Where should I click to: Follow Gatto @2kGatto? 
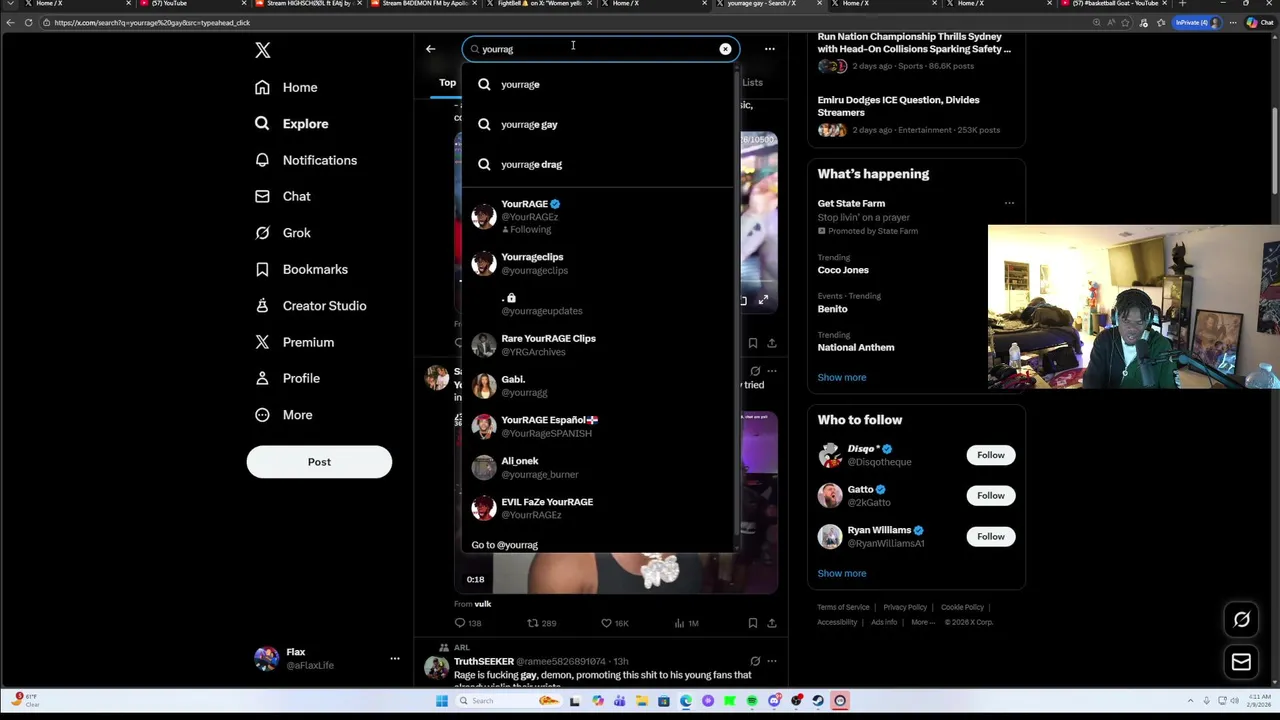990,496
